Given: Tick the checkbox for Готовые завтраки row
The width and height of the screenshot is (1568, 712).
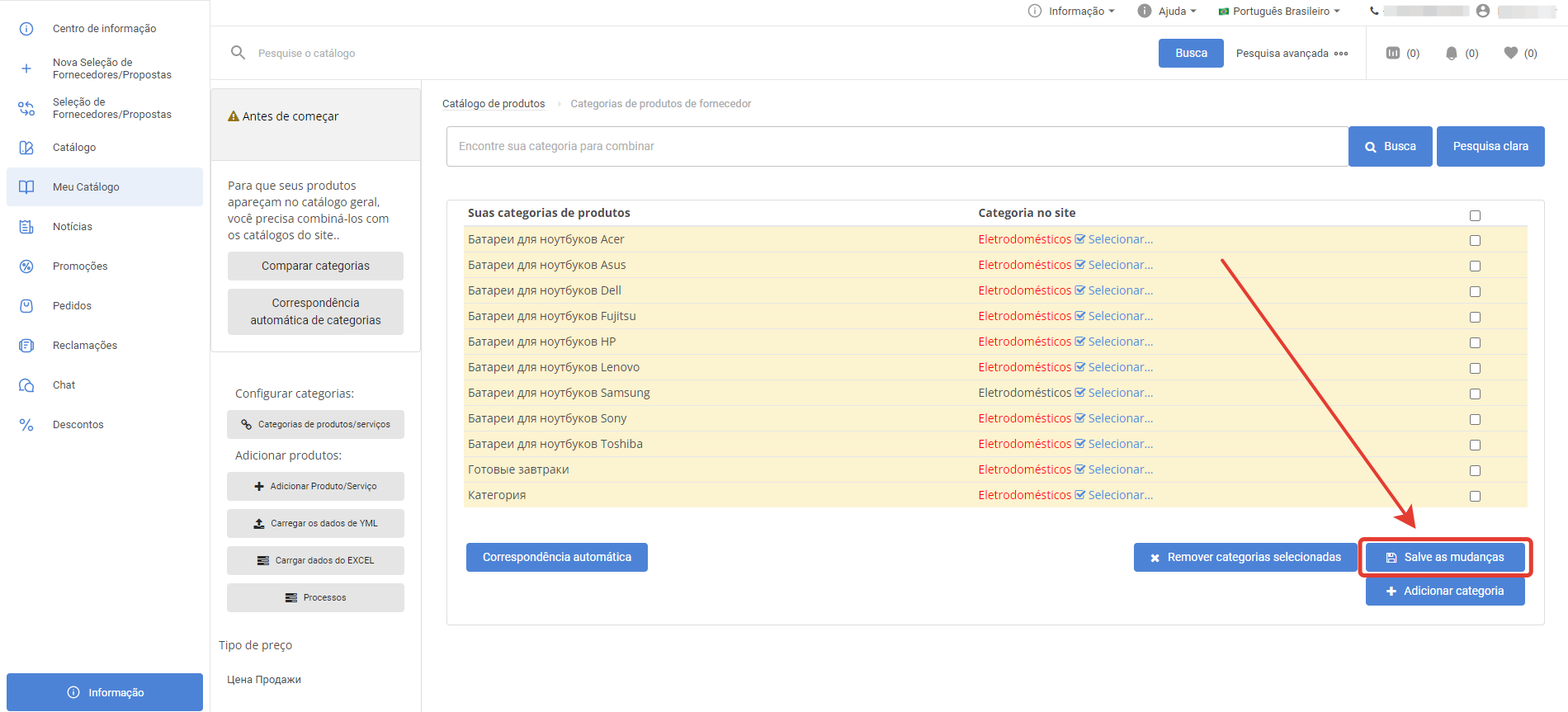Looking at the screenshot, I should coord(1475,470).
